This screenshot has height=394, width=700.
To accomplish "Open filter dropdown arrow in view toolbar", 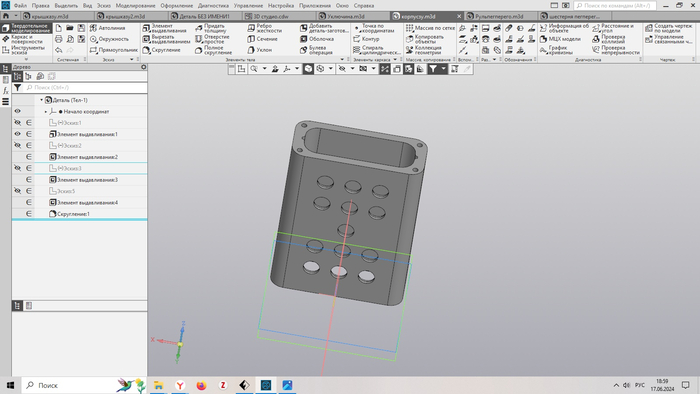I will coord(443,69).
